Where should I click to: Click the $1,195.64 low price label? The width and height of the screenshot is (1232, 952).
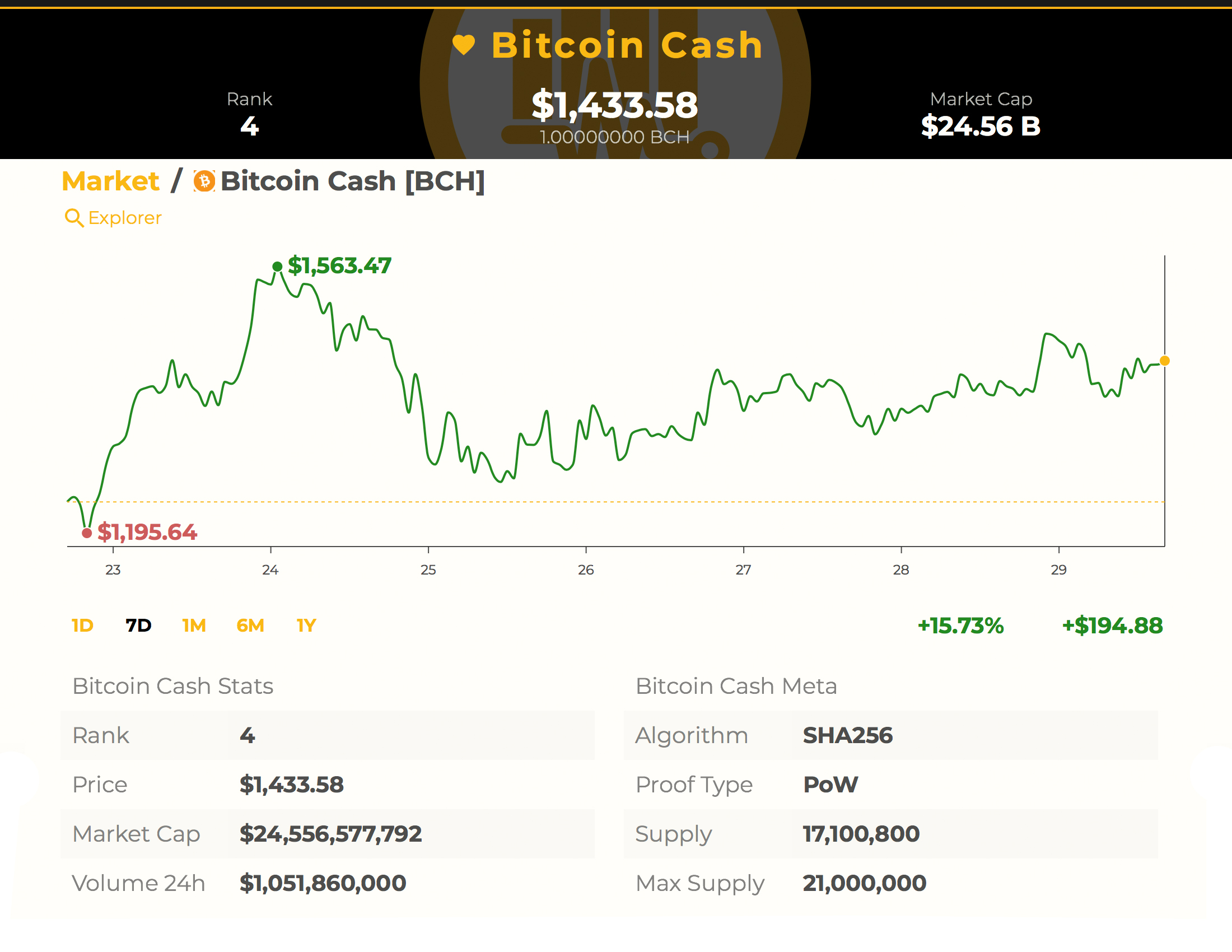click(147, 533)
